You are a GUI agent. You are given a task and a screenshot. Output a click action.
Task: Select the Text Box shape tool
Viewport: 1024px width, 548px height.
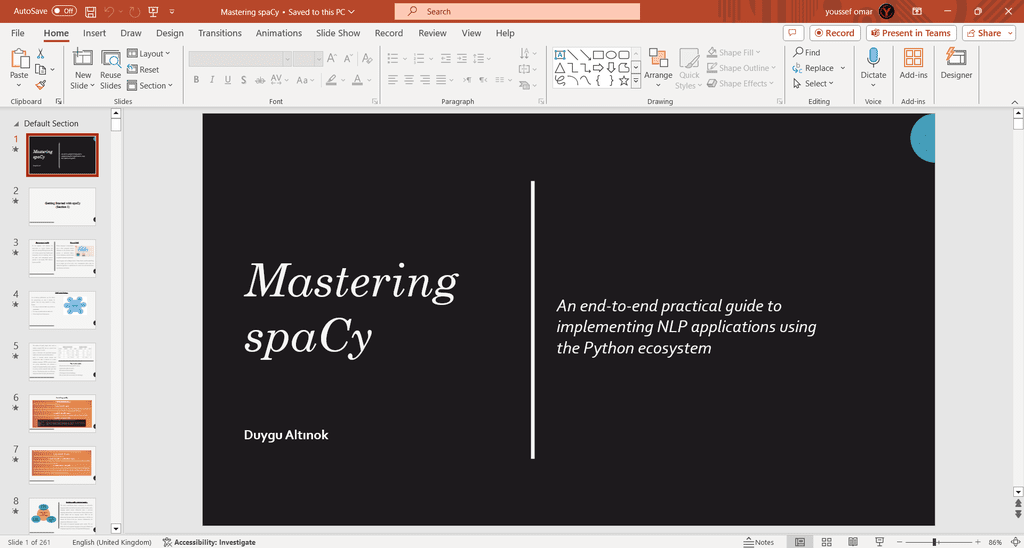560,55
